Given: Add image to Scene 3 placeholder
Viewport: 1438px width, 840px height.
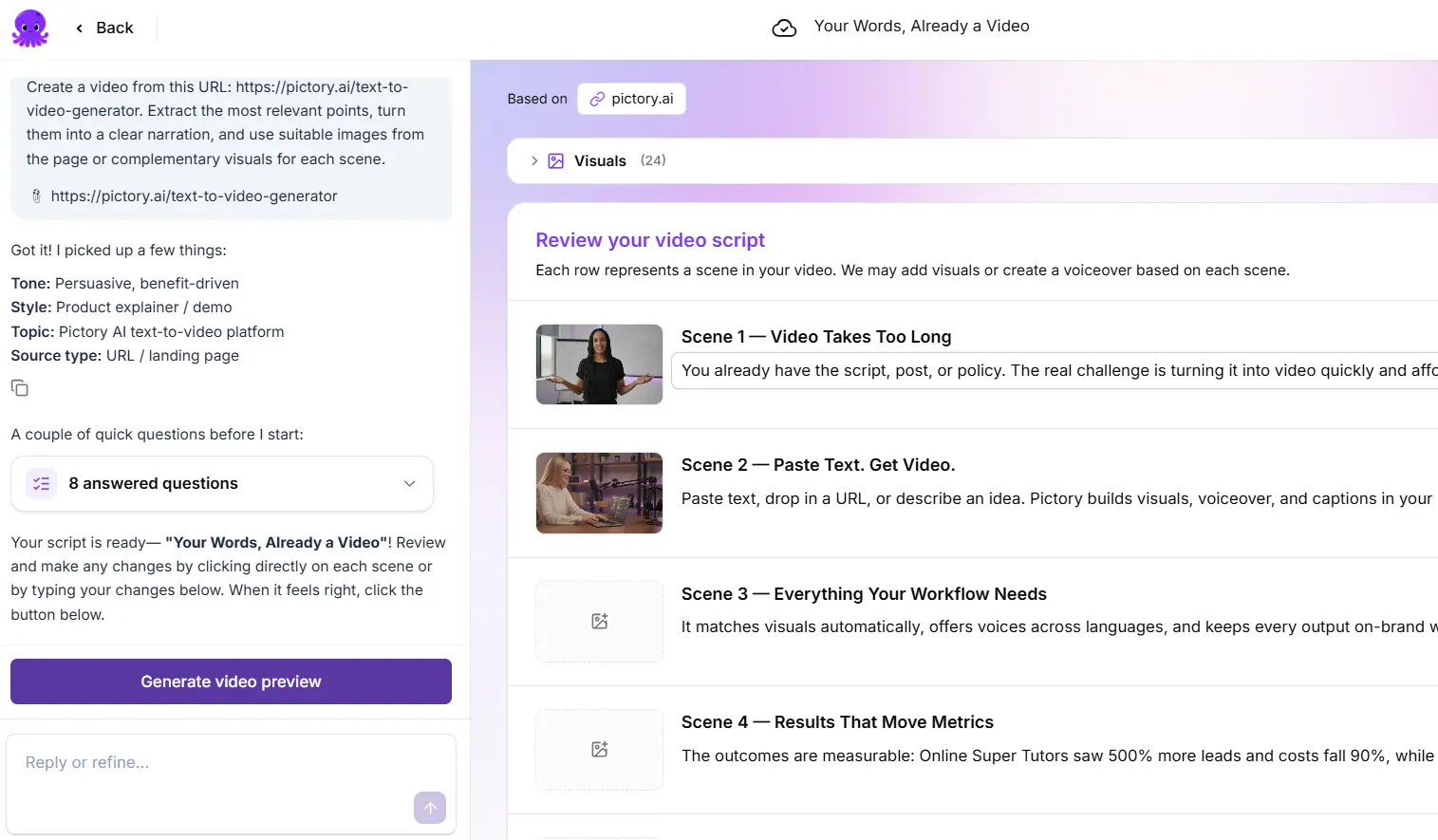Looking at the screenshot, I should pos(599,622).
